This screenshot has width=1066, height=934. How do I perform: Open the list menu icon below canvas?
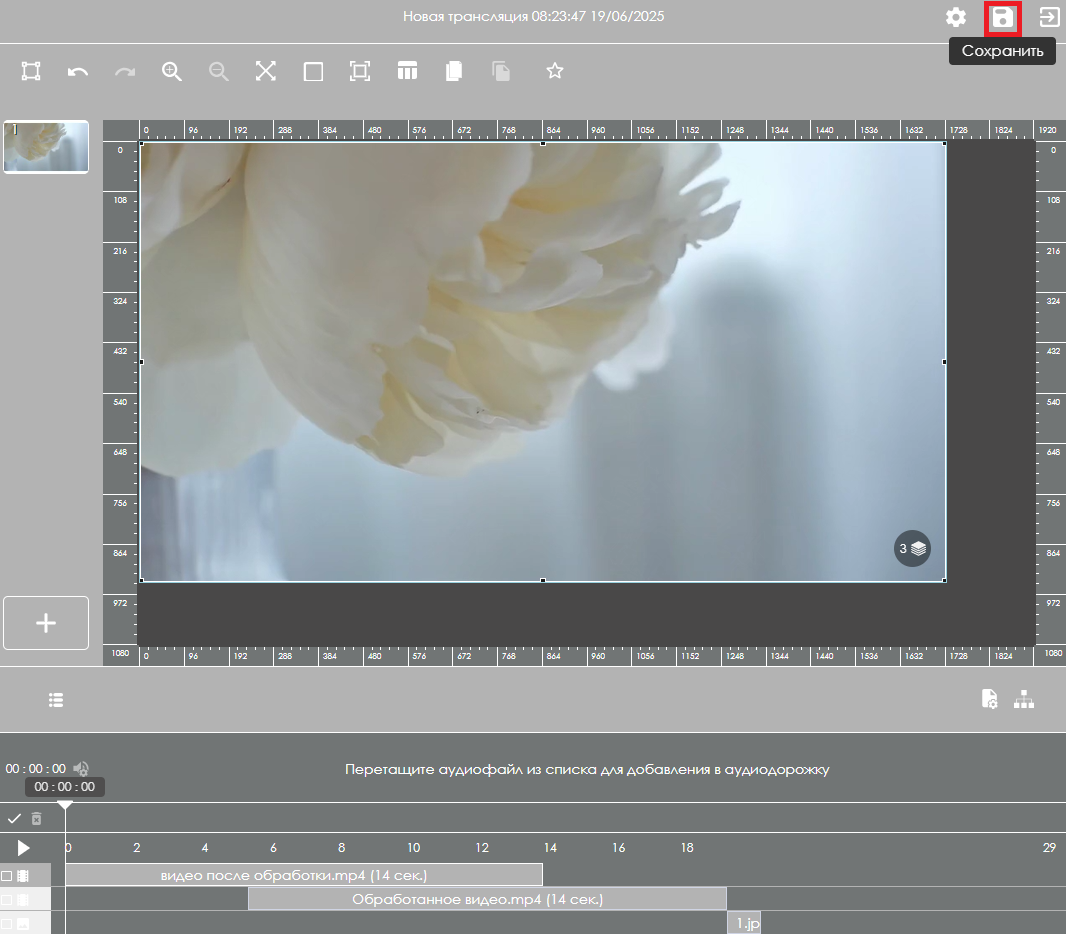[56, 700]
